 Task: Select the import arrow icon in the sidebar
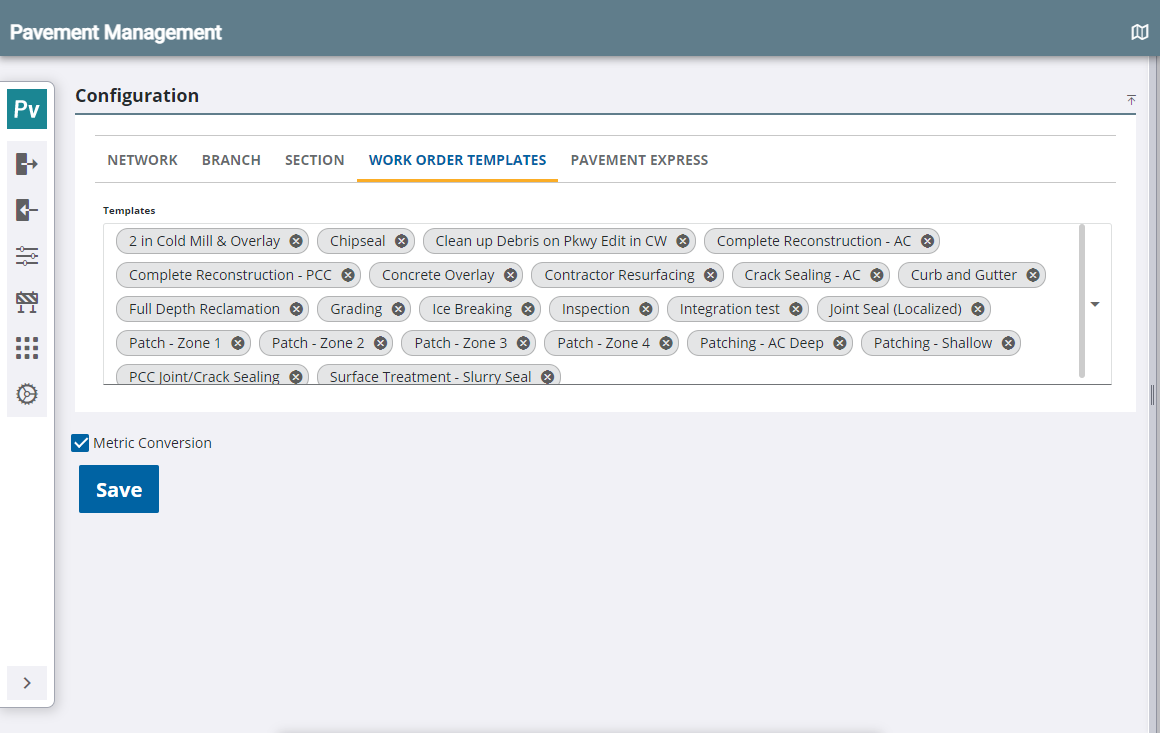(x=26, y=210)
